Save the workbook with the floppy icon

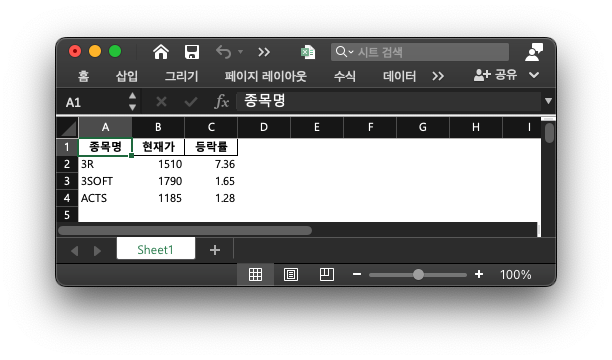click(192, 52)
